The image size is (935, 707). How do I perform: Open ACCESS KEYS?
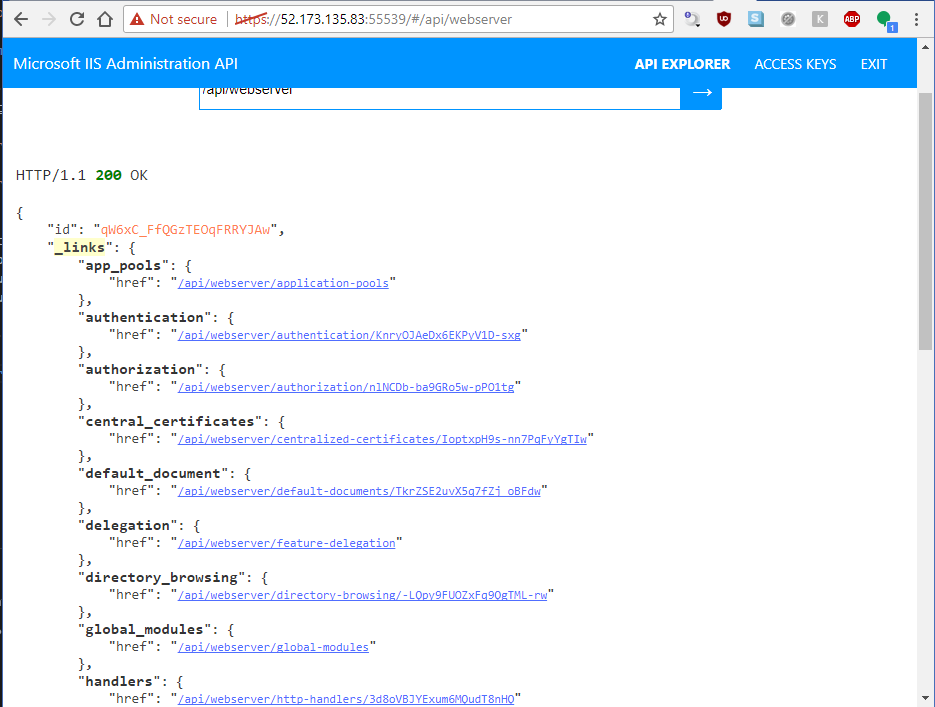(795, 63)
